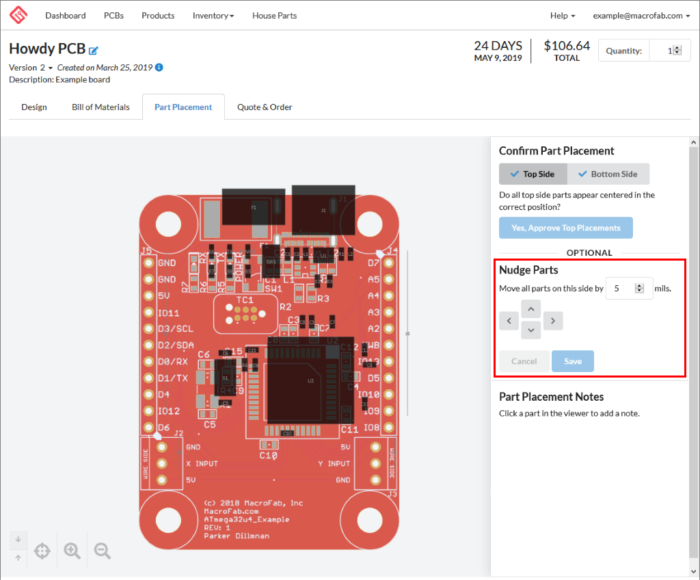Nudge parts left with the left arrow

[509, 321]
